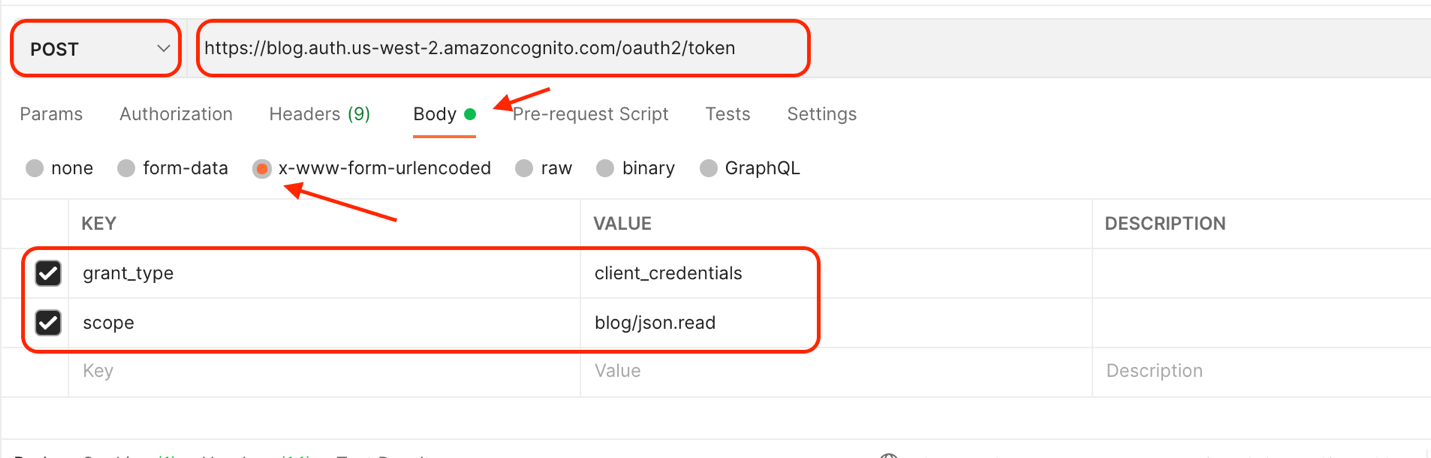The image size is (1431, 458).
Task: Choose the form-data radio option
Action: coord(126,168)
